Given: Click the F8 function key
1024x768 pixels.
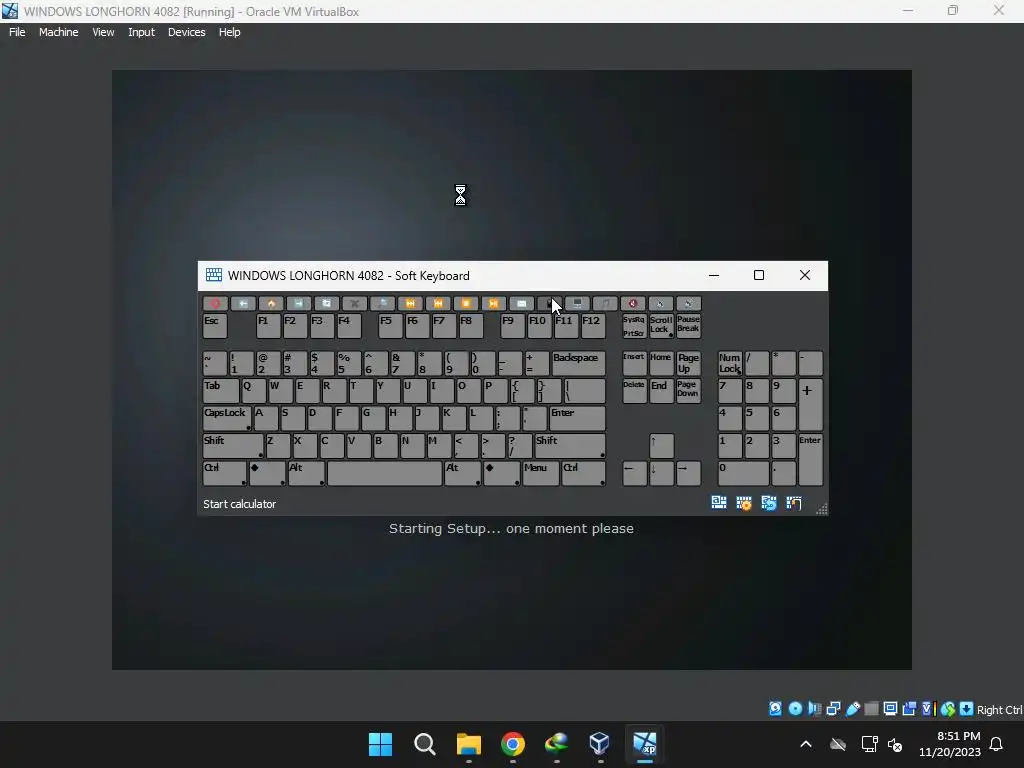Looking at the screenshot, I should 471,326.
